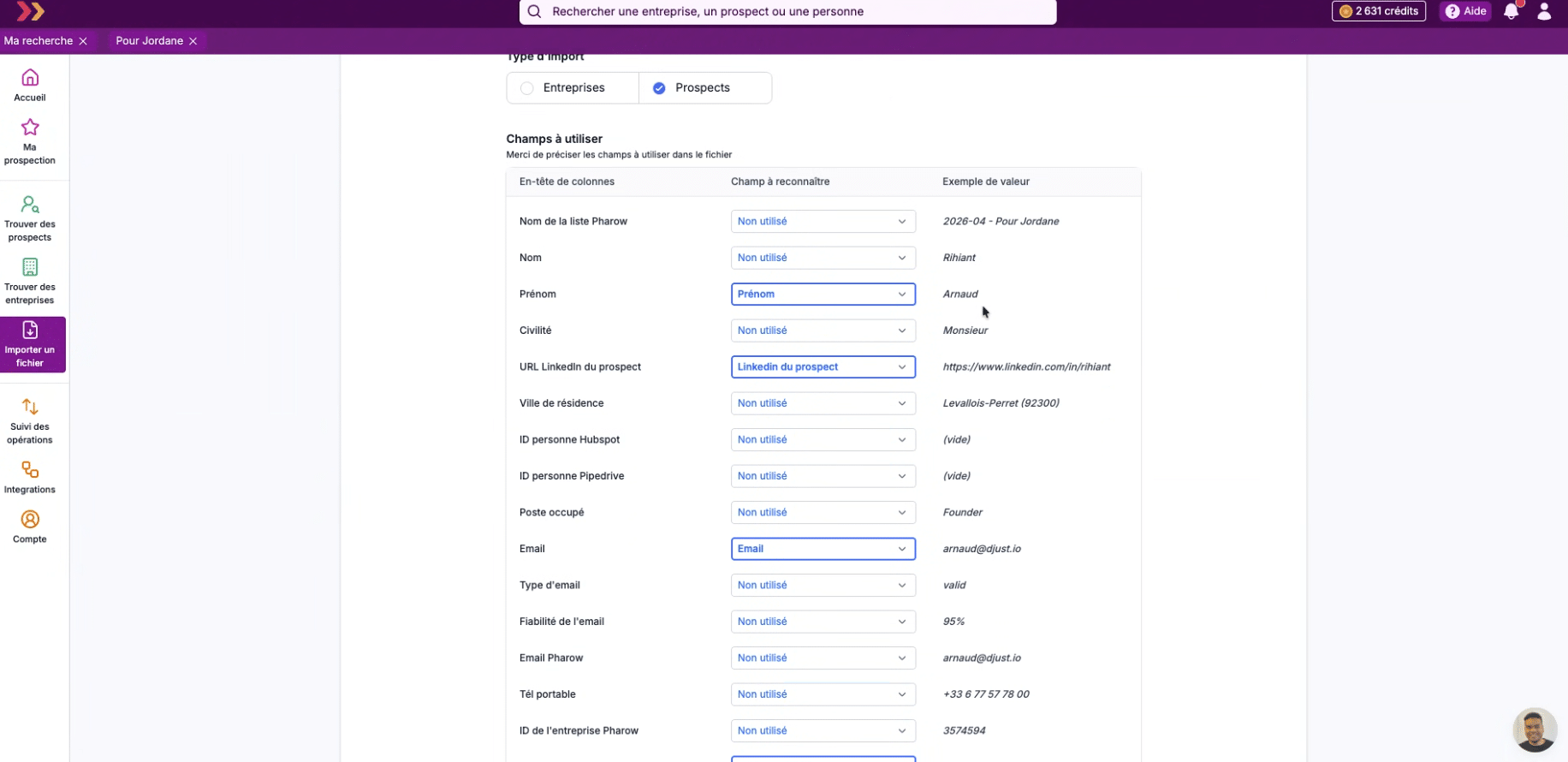
Task: Open the Civilité field dropdown
Action: pos(823,330)
